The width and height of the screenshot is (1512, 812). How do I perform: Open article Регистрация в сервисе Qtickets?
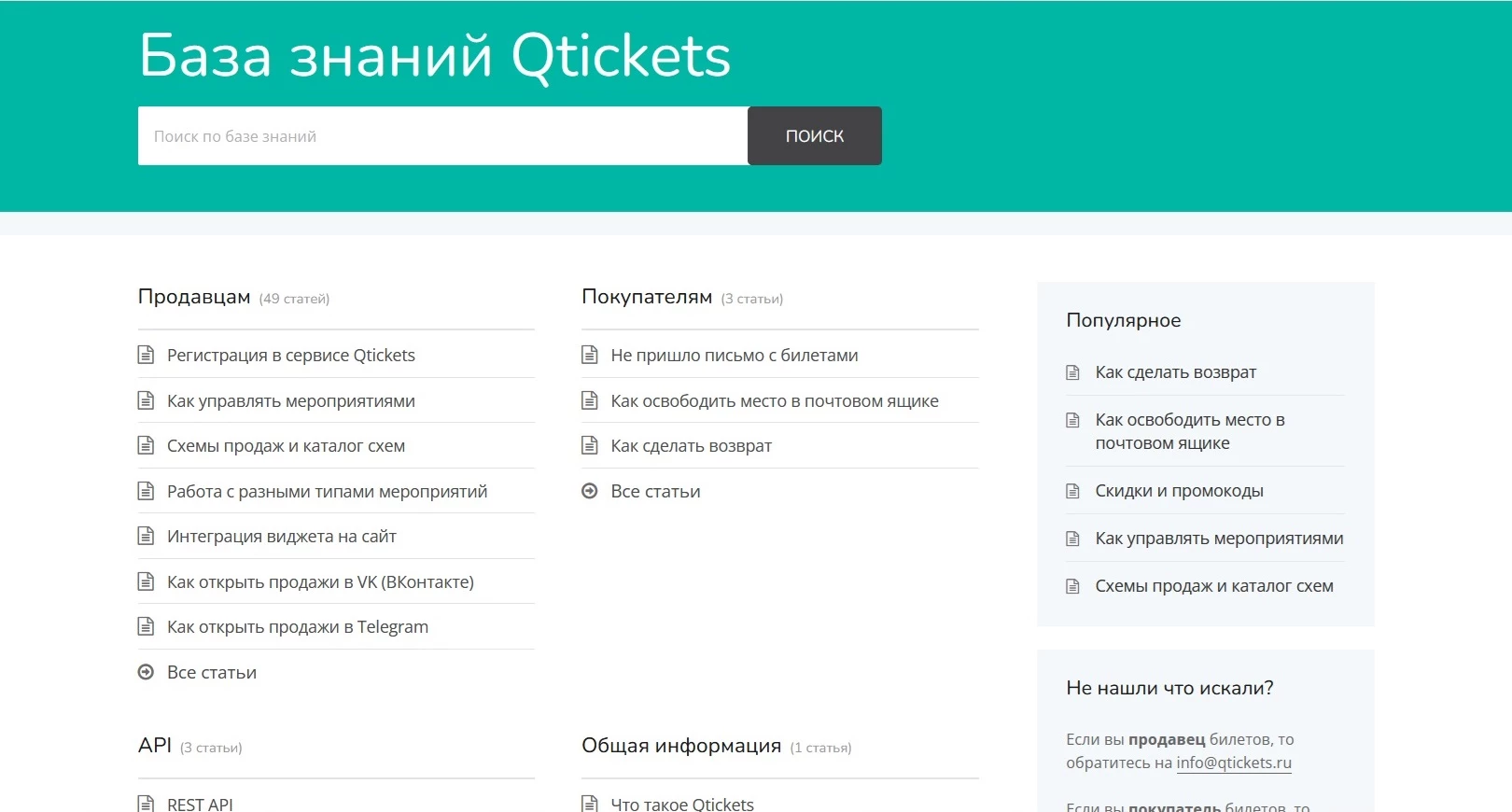click(291, 355)
